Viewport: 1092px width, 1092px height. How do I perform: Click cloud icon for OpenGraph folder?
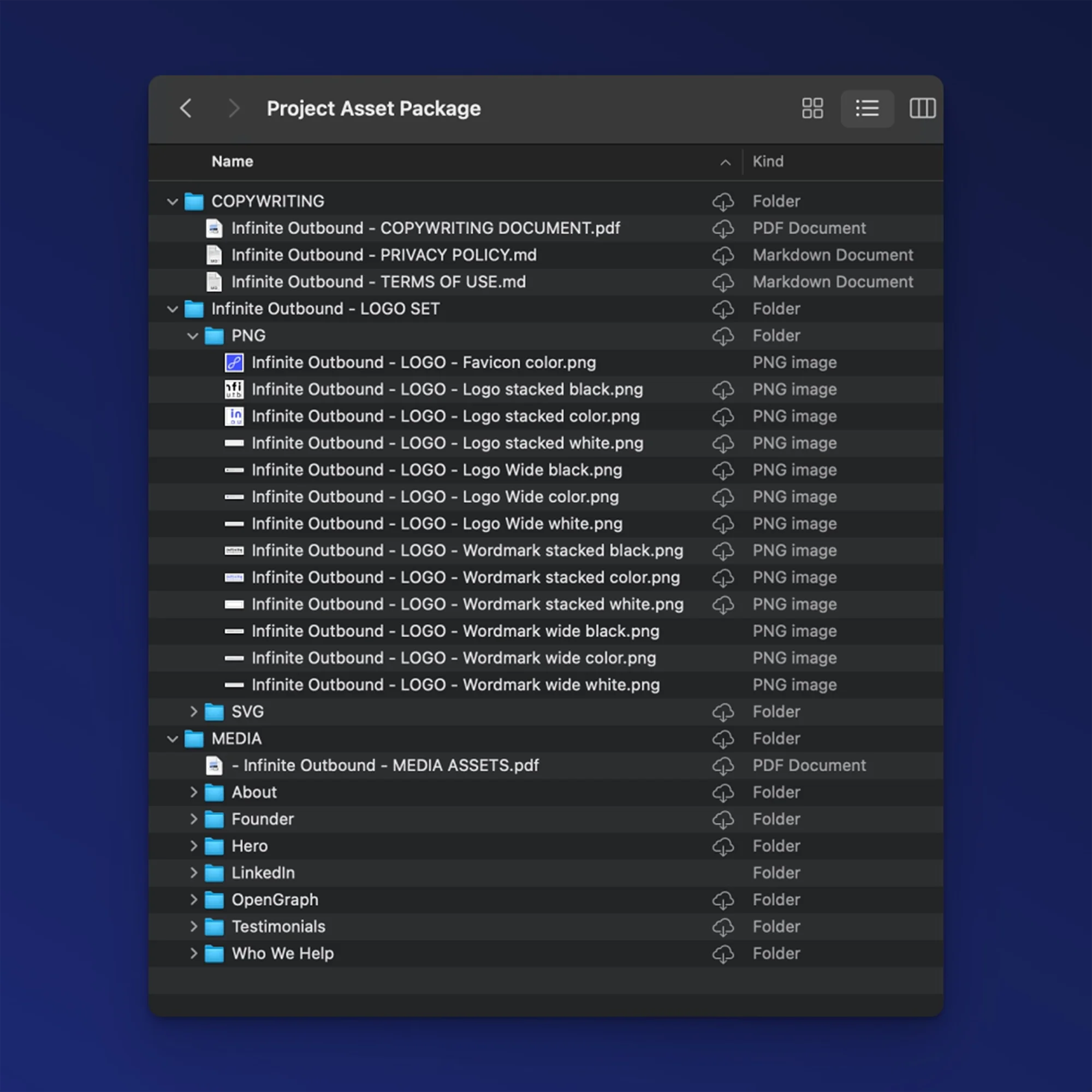(723, 900)
